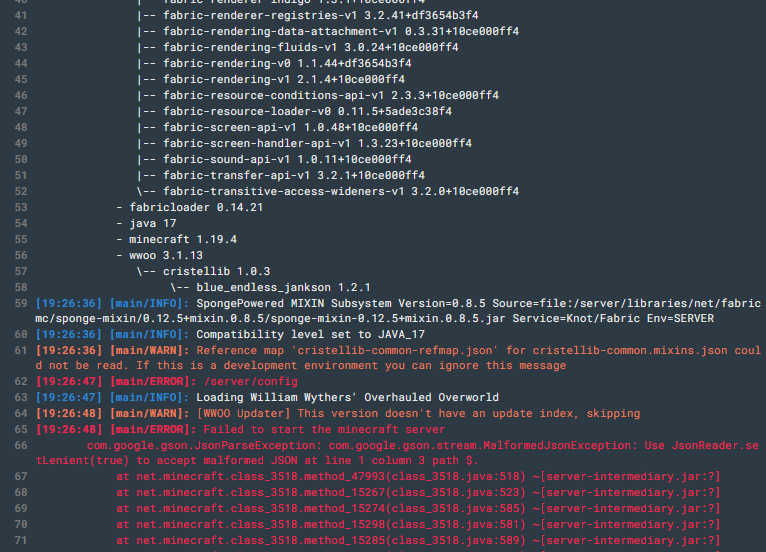Click the JsonParseException message text

click(398, 453)
